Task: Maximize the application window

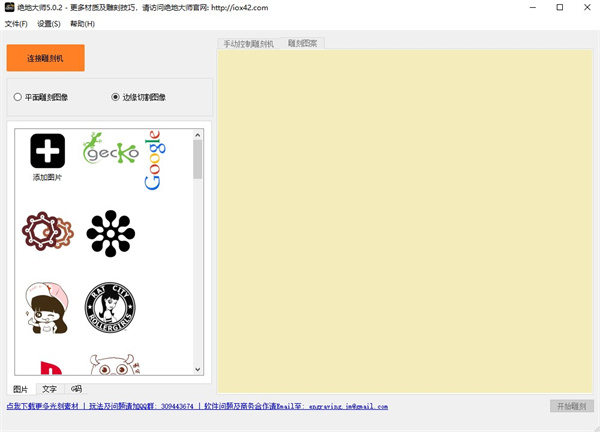Action: click(560, 7)
